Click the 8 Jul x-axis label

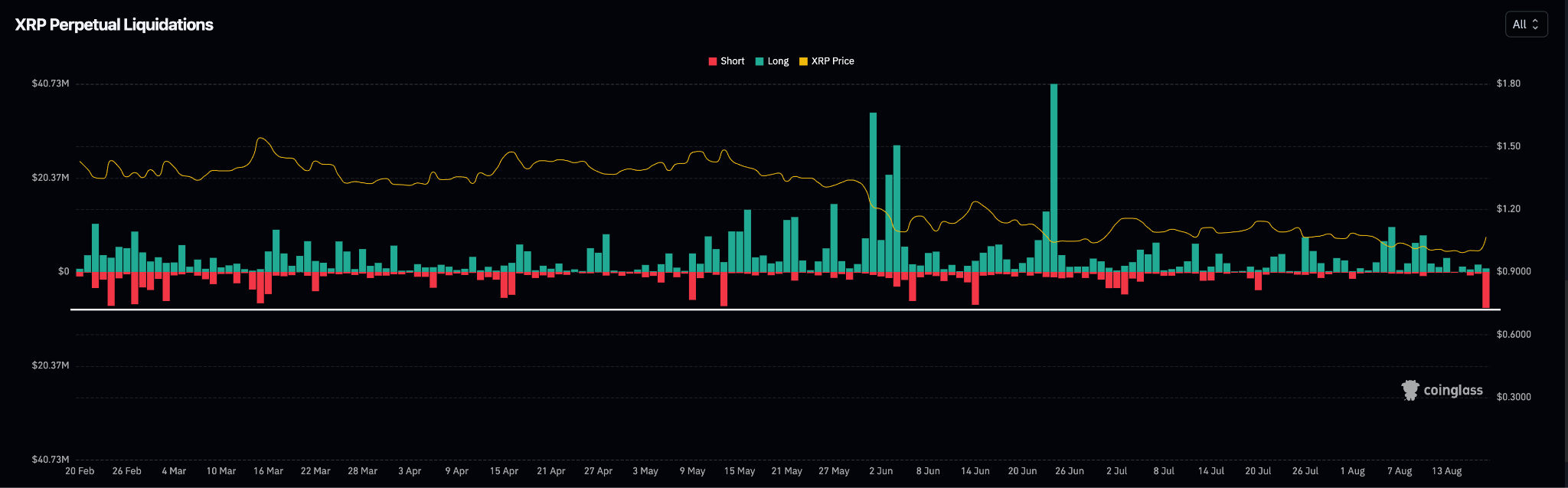pos(1165,471)
